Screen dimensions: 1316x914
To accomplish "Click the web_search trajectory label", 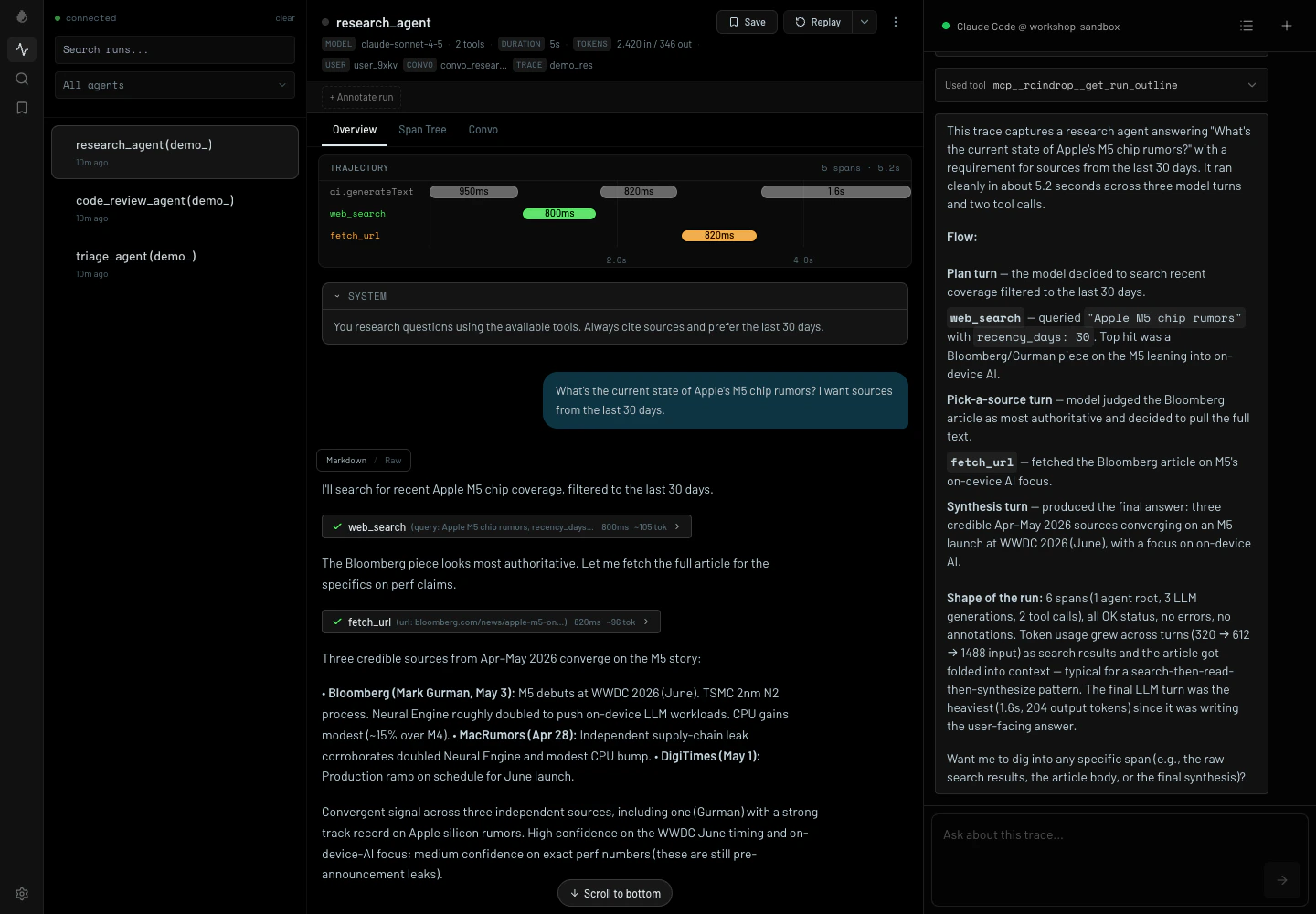I will [357, 214].
